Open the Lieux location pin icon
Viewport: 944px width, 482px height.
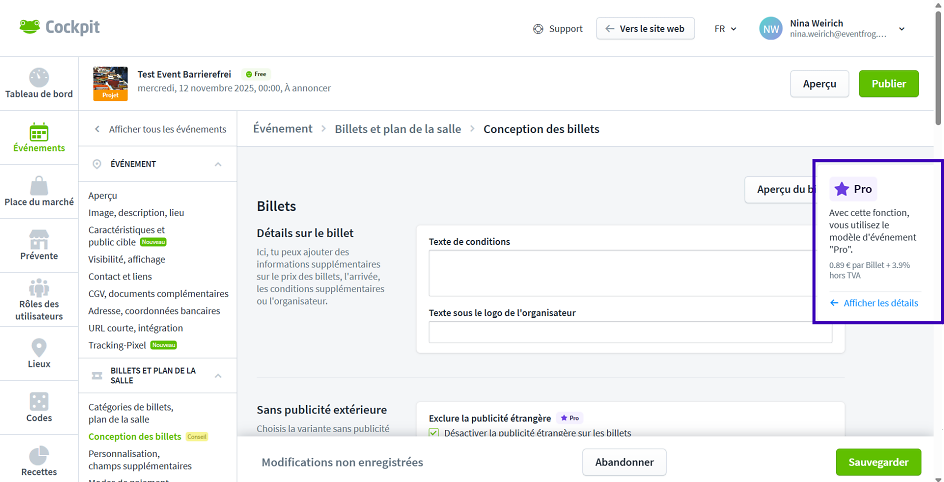(x=39, y=348)
